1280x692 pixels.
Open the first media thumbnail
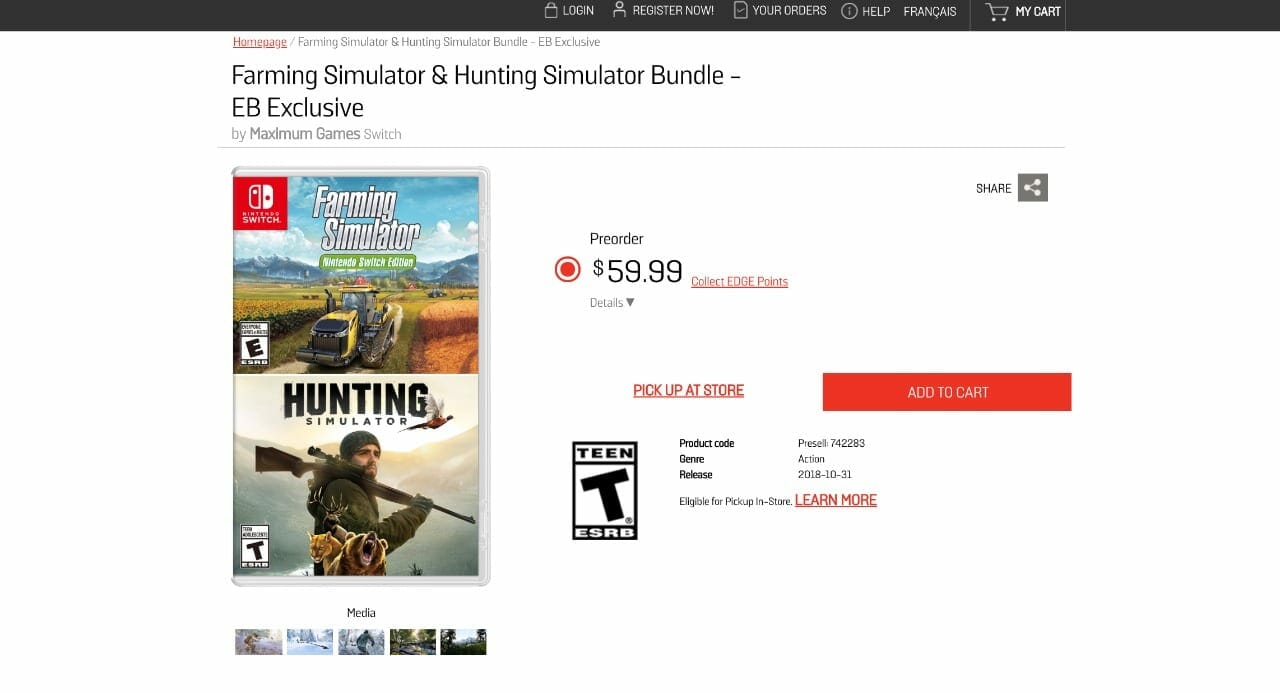258,642
